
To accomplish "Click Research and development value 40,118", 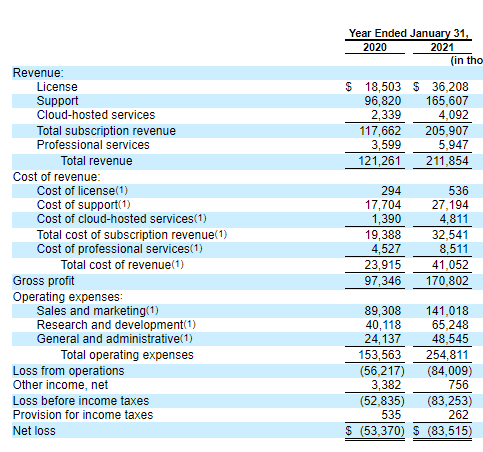I will [x=383, y=325].
